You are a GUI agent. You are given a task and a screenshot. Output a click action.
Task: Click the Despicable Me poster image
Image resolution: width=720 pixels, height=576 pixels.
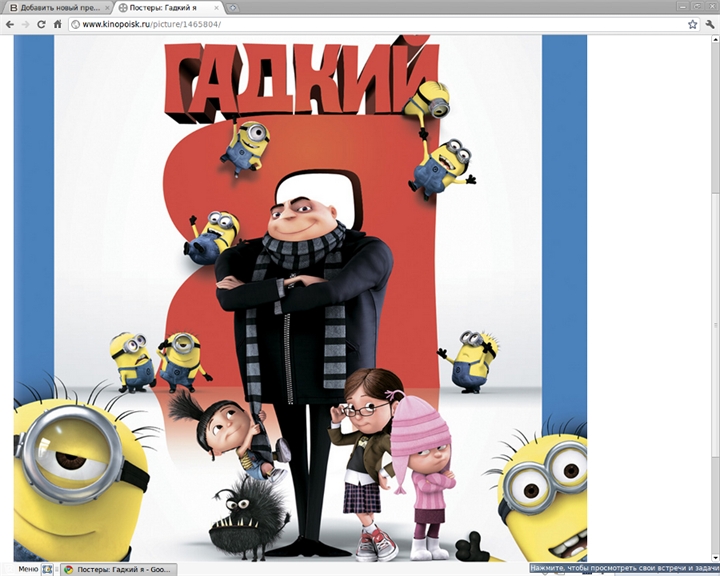(300, 298)
